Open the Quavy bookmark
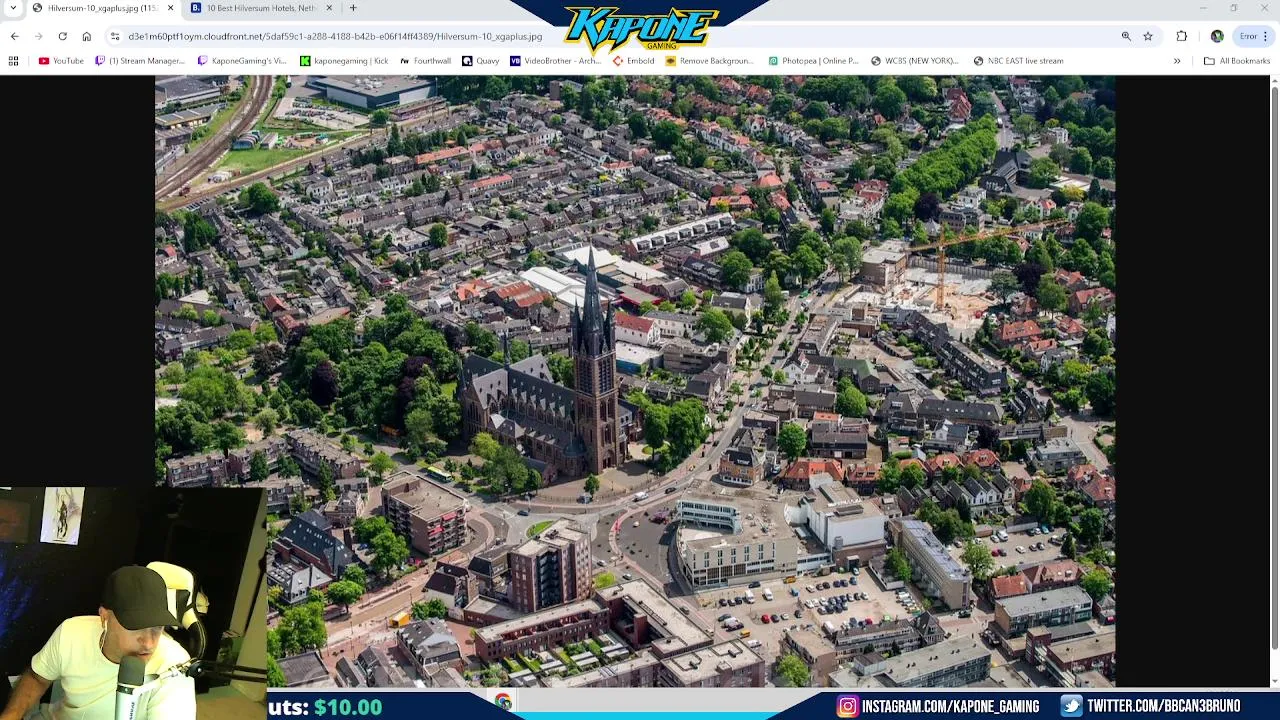Viewport: 1280px width, 720px height. [480, 61]
